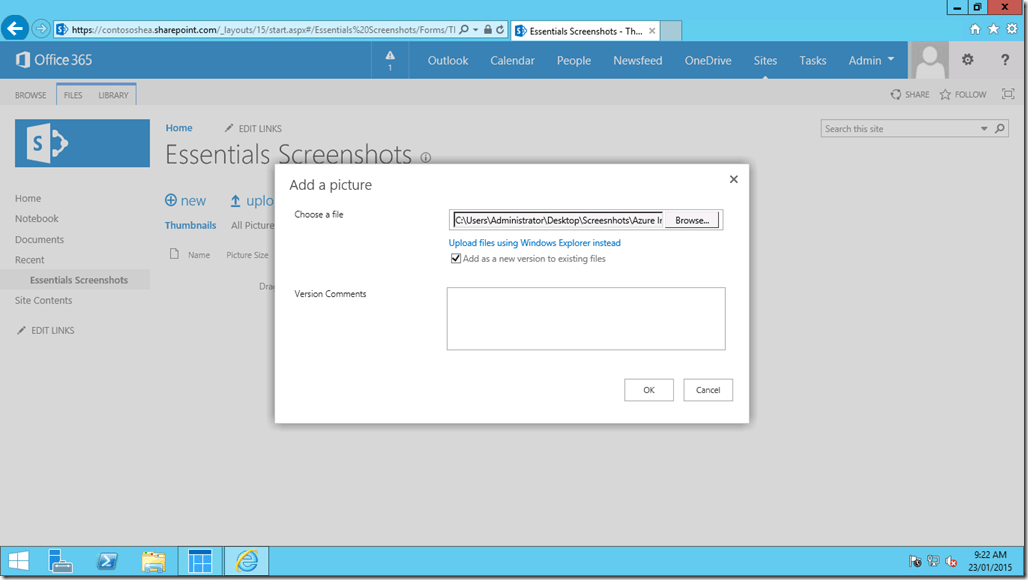Click inside the Version Comments text box
This screenshot has width=1028, height=580.
click(x=586, y=318)
